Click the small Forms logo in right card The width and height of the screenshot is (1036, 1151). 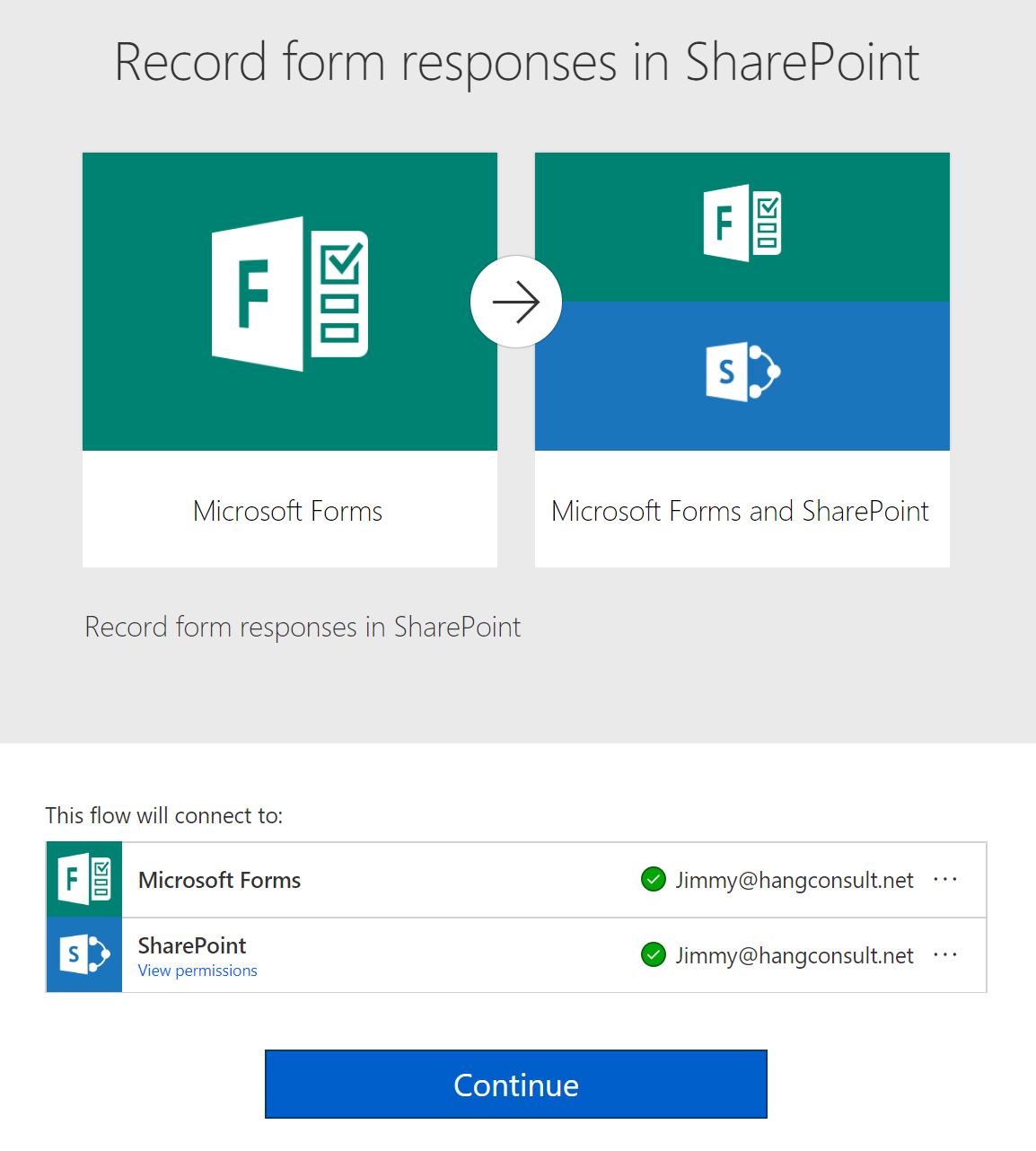[742, 223]
